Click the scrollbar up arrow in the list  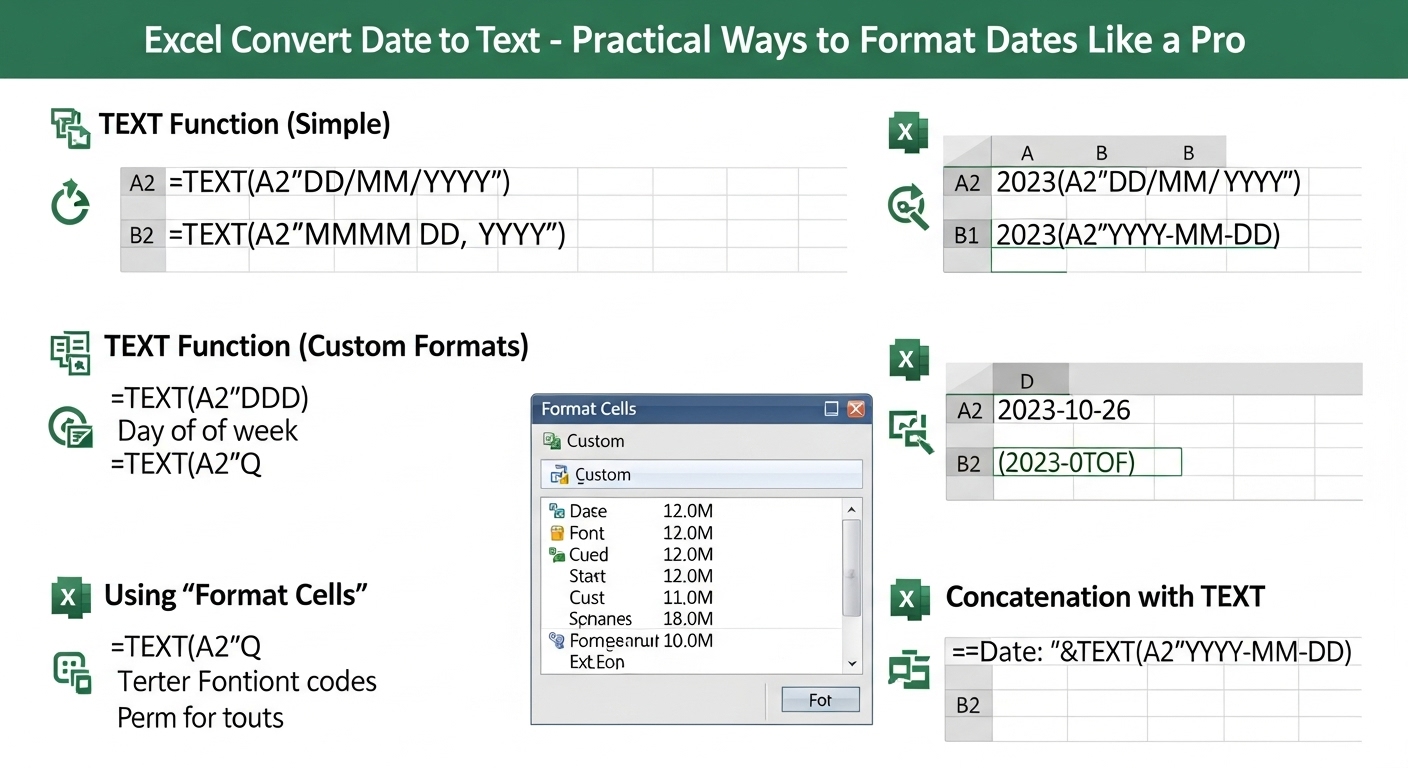pyautogui.click(x=851, y=509)
